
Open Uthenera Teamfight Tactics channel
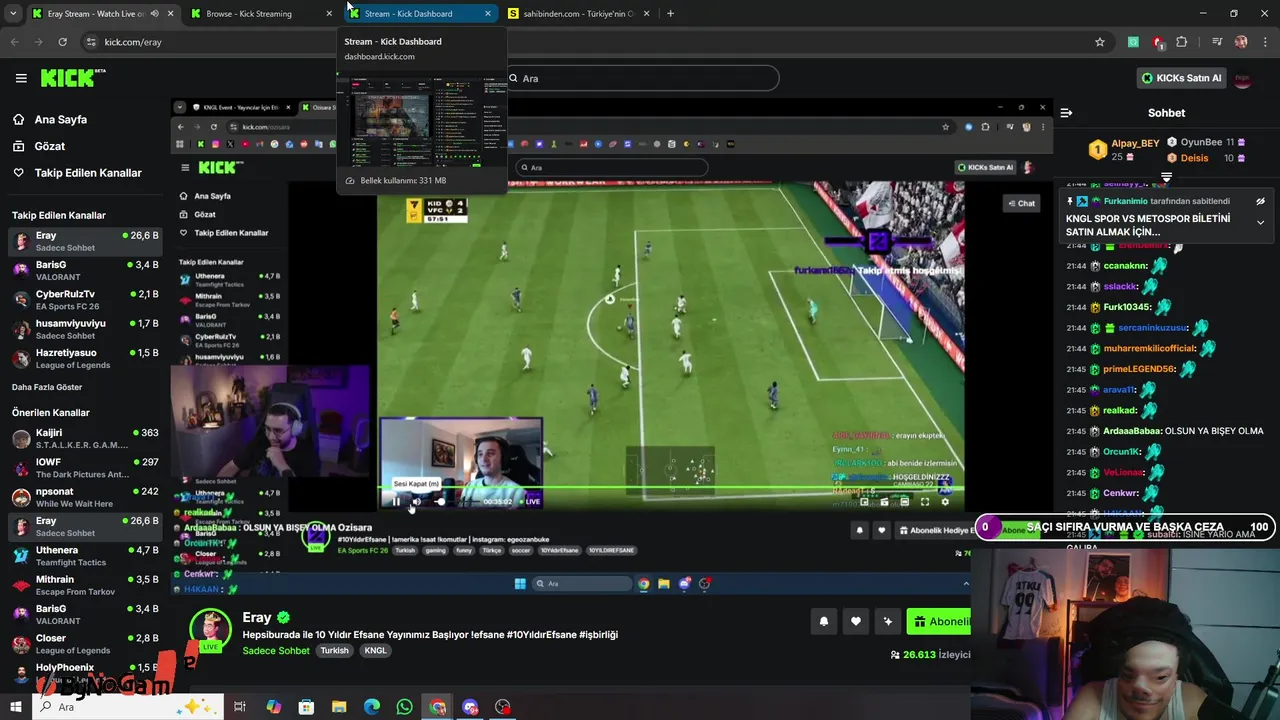click(x=84, y=556)
